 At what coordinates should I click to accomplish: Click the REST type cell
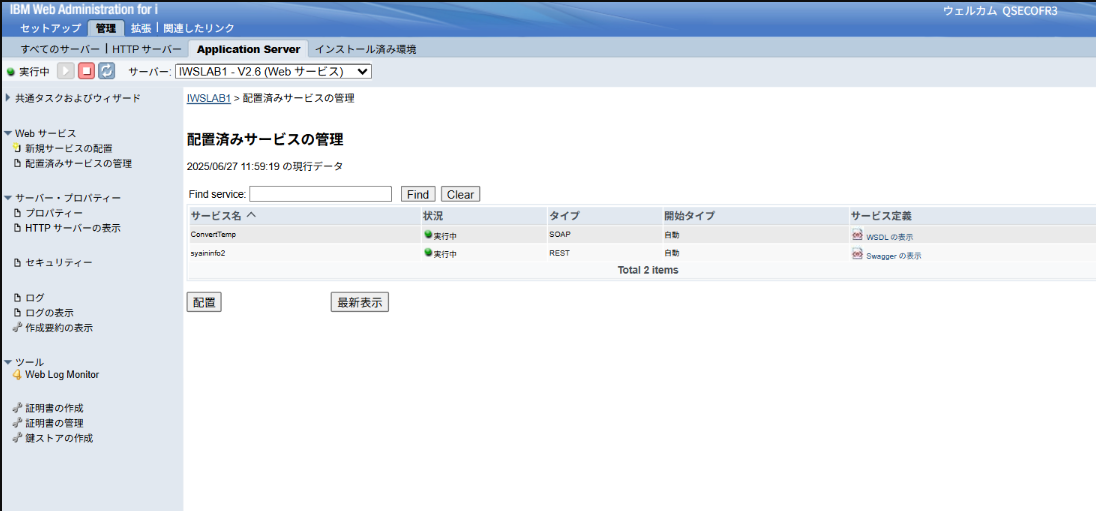559,253
